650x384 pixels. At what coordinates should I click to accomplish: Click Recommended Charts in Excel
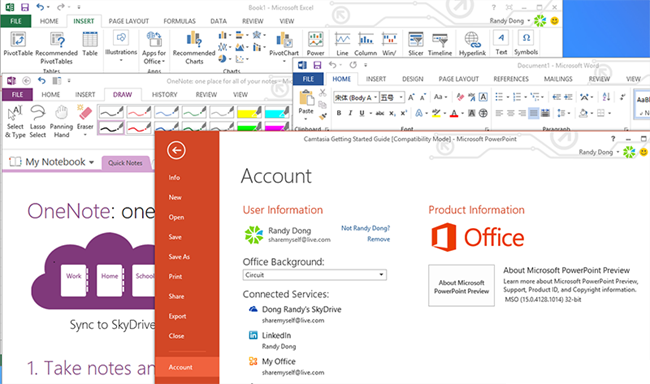pyautogui.click(x=194, y=48)
